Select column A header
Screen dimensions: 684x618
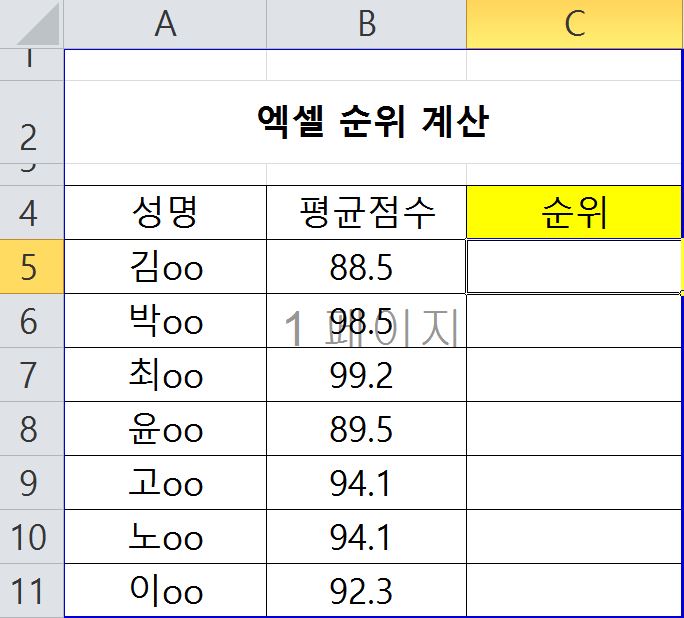(165, 24)
